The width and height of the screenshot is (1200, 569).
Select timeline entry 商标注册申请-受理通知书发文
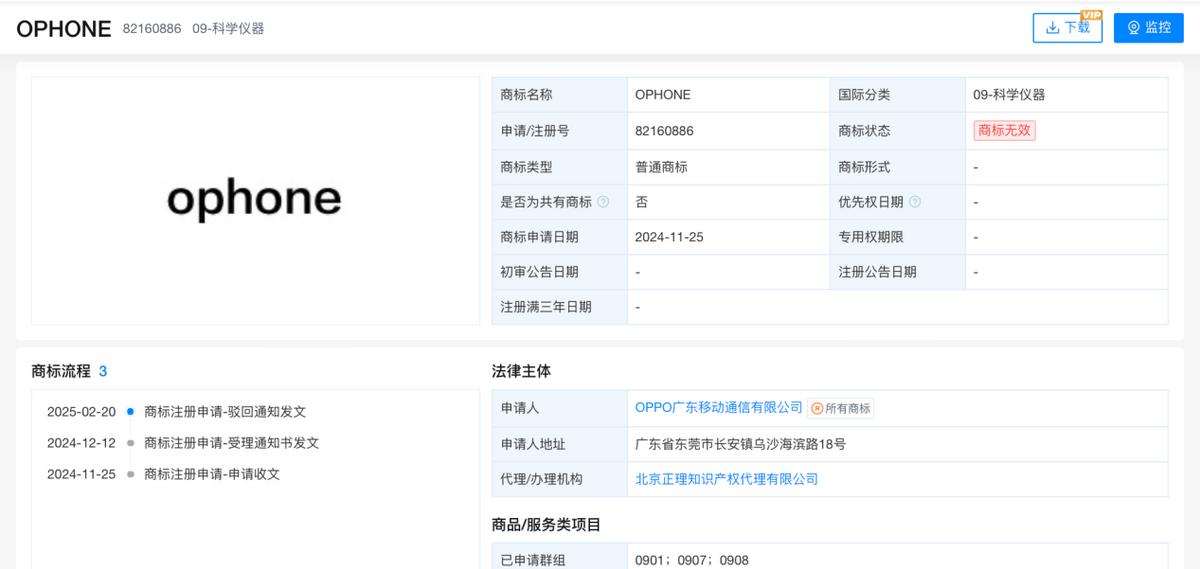pyautogui.click(x=232, y=443)
